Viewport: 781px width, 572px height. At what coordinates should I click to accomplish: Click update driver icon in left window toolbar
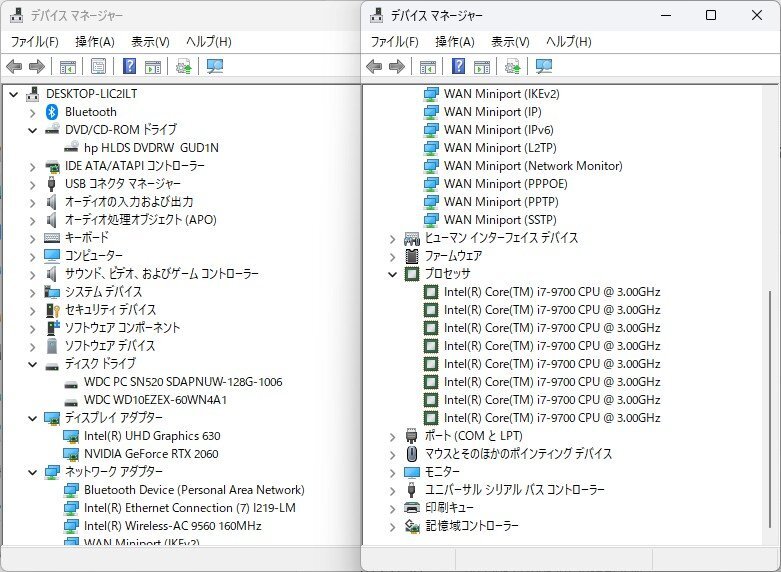pos(183,66)
